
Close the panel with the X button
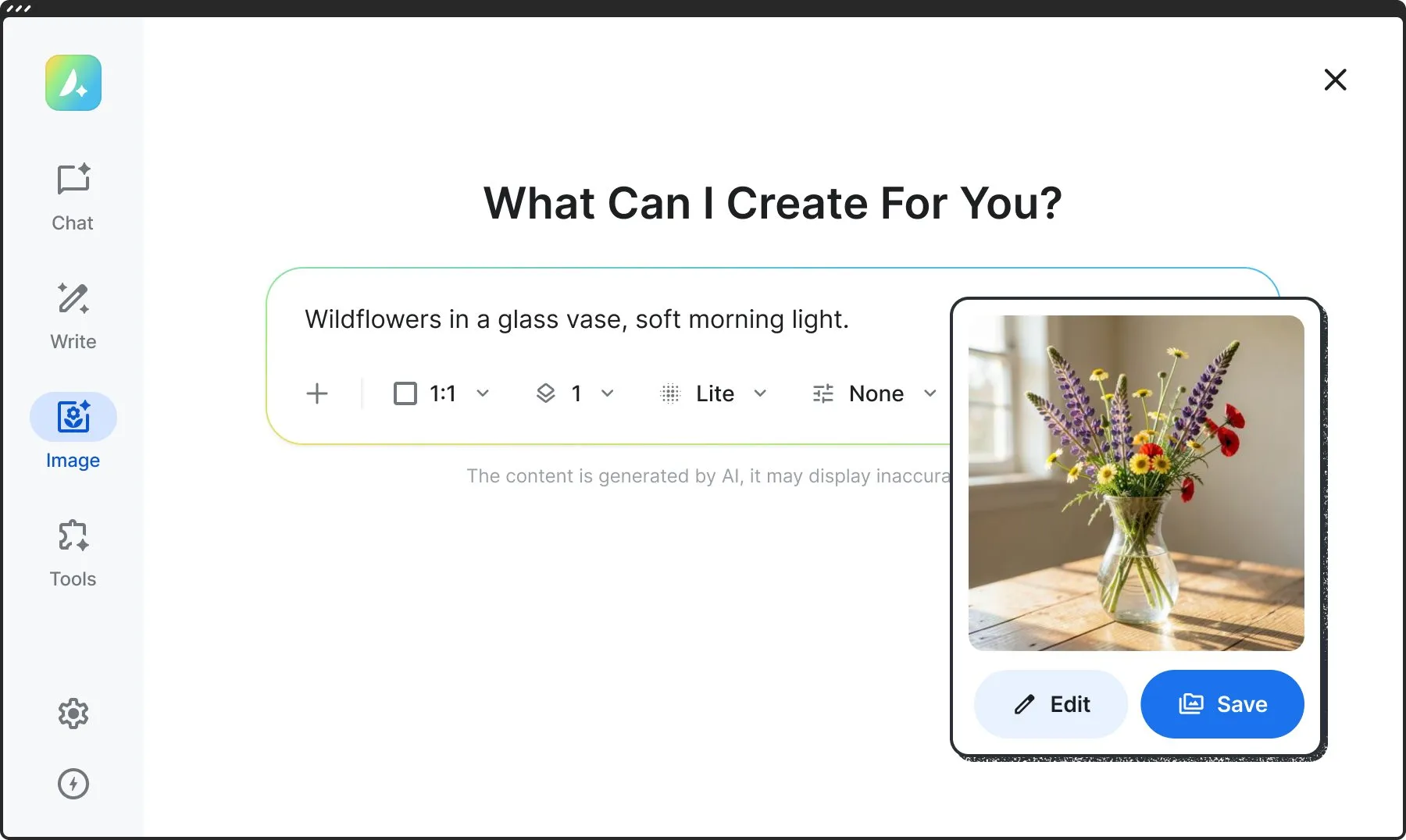(1335, 80)
